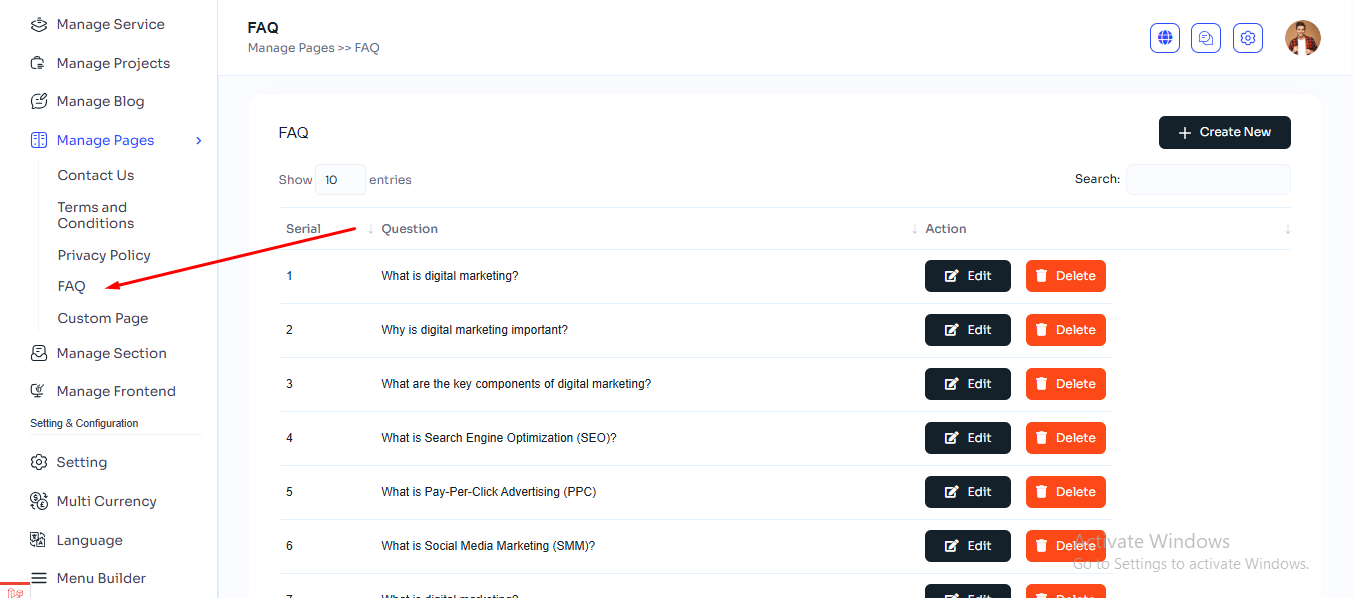Delete the 'Why is digital marketing important?' row
The width and height of the screenshot is (1354, 598).
[1065, 330]
